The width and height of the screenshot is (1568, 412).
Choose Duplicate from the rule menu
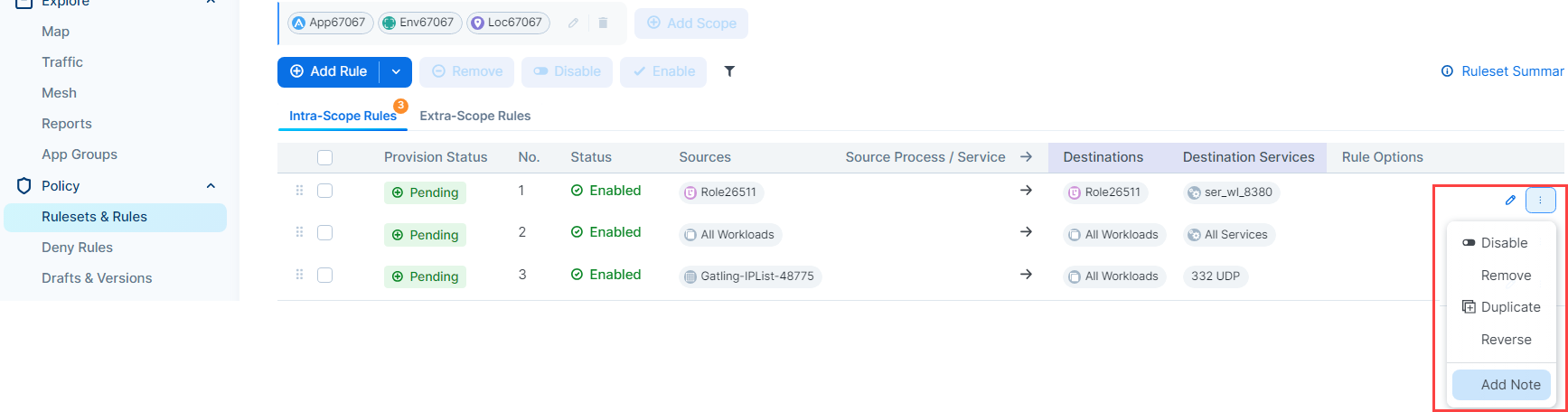pos(1510,307)
